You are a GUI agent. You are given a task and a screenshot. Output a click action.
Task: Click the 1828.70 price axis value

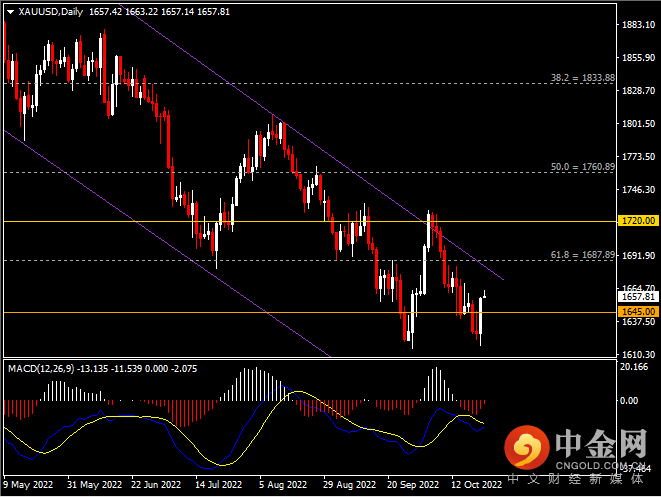click(x=639, y=91)
